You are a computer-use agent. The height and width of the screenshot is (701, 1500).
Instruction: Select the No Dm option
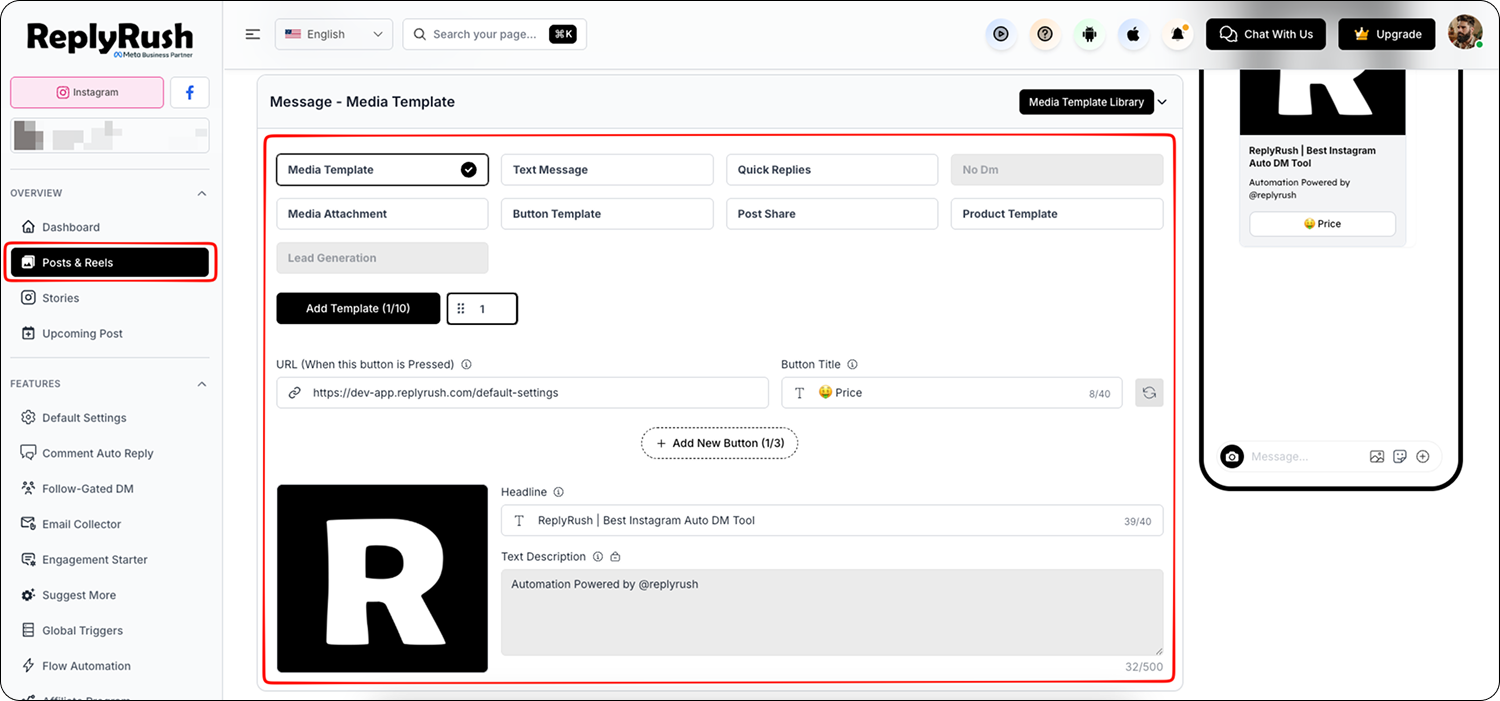pos(1057,170)
